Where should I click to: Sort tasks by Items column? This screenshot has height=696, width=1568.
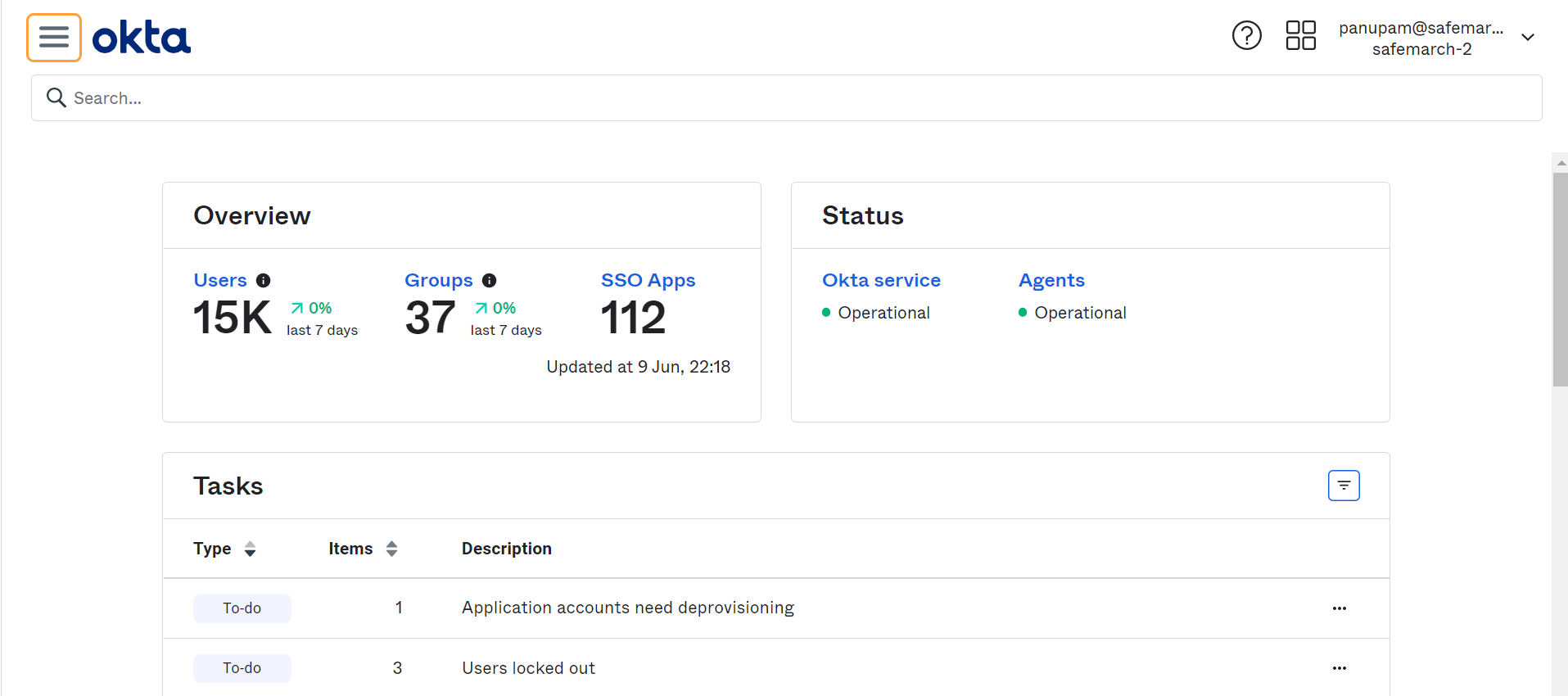coord(391,549)
